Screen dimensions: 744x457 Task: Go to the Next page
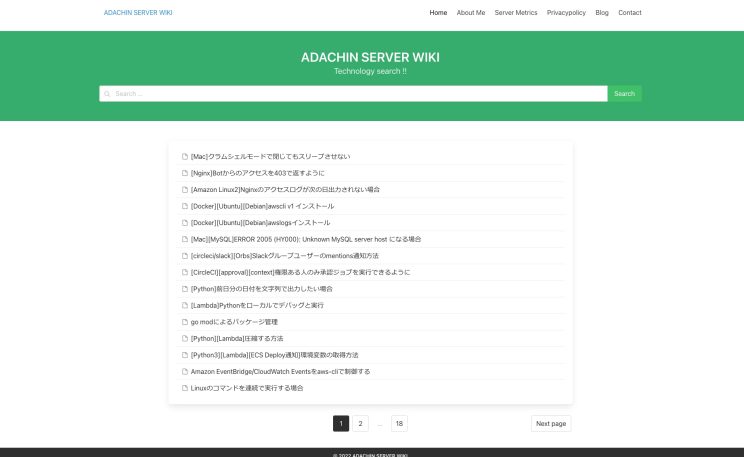point(551,424)
